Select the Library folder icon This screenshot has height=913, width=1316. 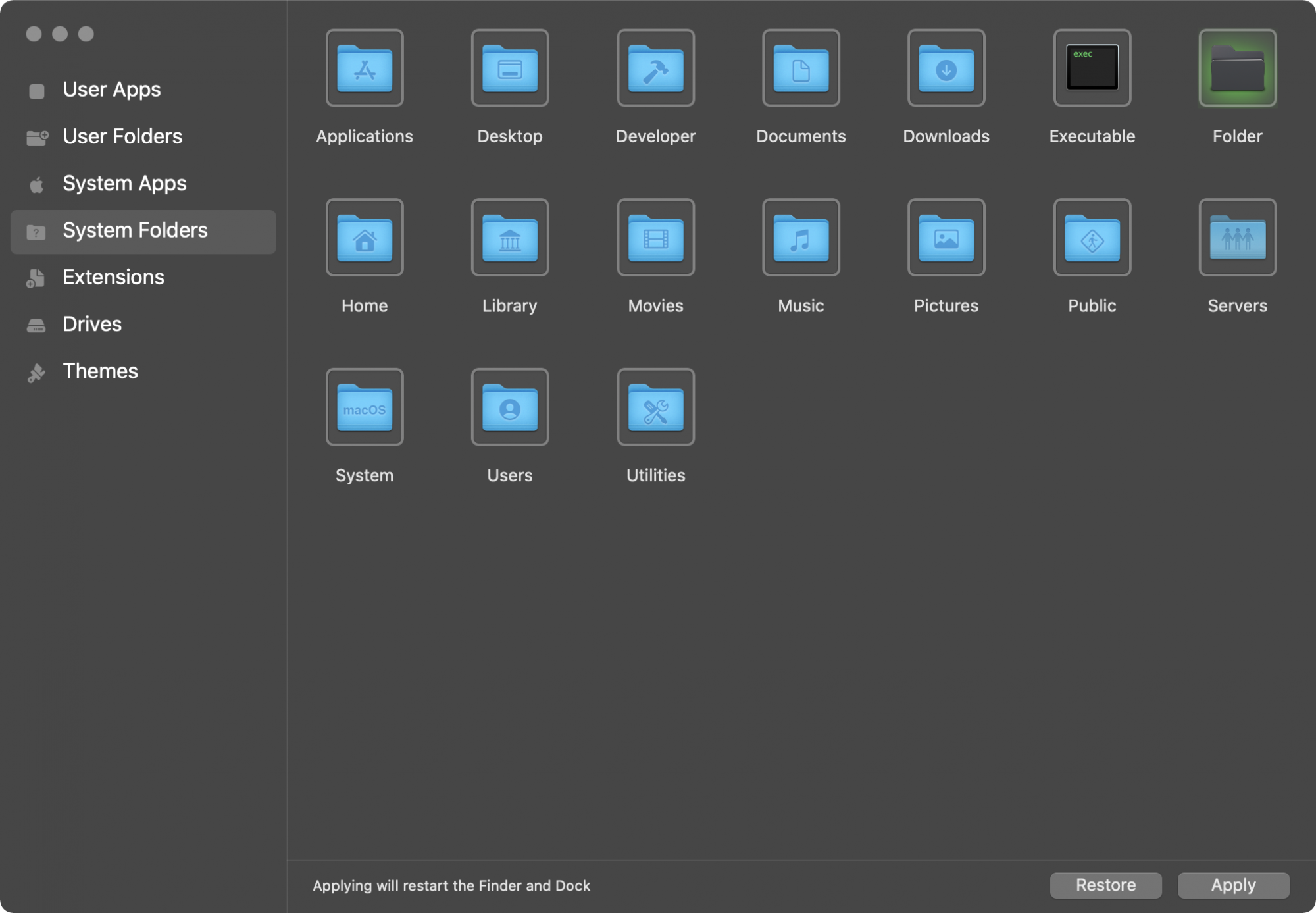[x=510, y=238]
